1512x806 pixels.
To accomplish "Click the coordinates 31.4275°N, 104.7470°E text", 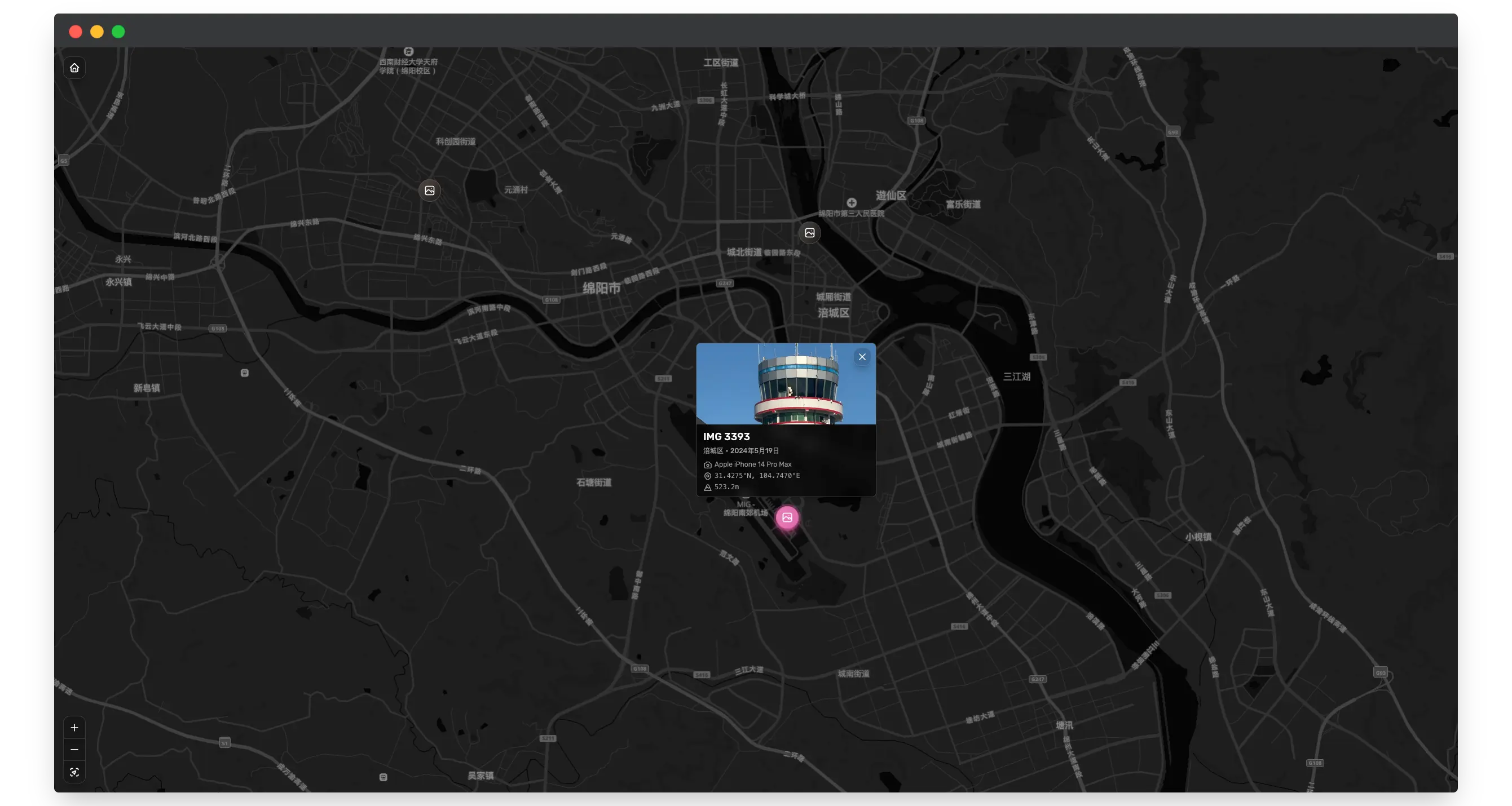I will [x=757, y=476].
